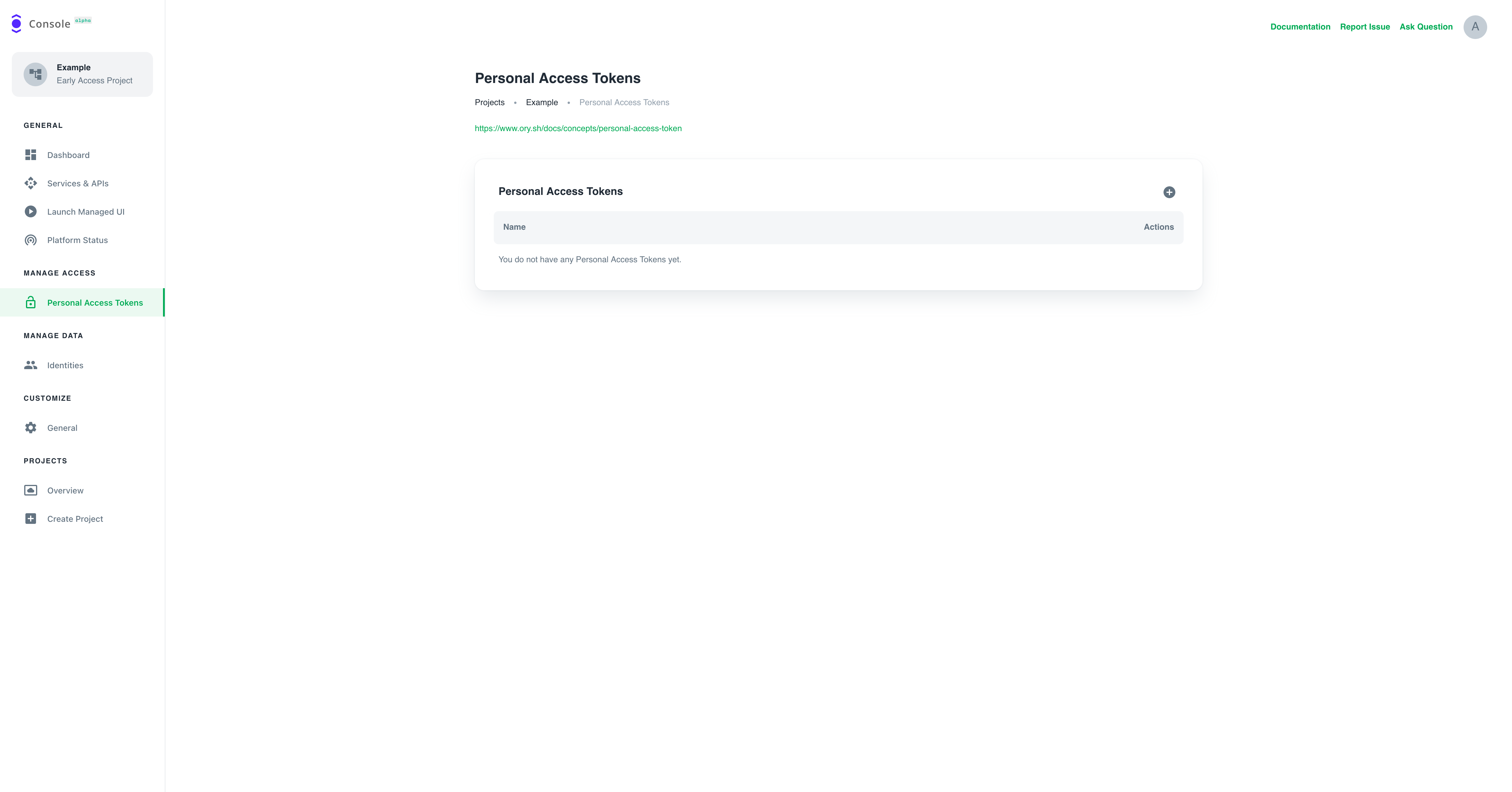The width and height of the screenshot is (1512, 792).
Task: Click the Overview projects icon
Action: [30, 490]
